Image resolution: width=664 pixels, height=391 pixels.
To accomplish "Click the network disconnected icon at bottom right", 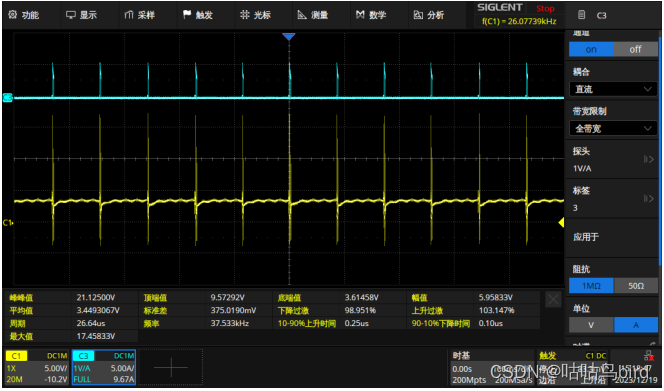I will tap(649, 356).
